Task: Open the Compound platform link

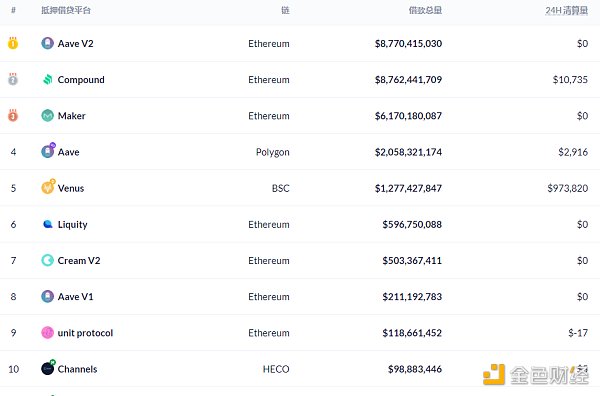Action: pyautogui.click(x=81, y=80)
